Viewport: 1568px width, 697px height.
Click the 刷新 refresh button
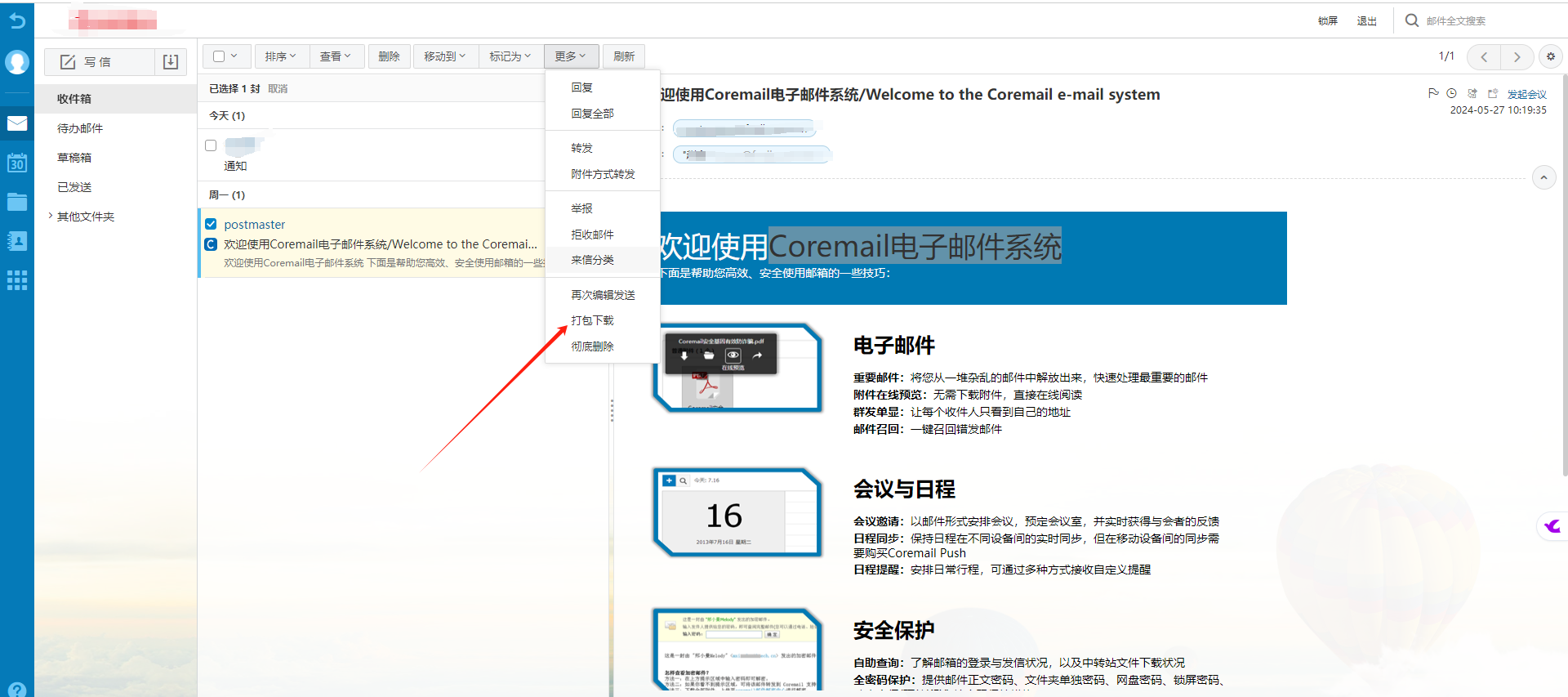tap(624, 56)
